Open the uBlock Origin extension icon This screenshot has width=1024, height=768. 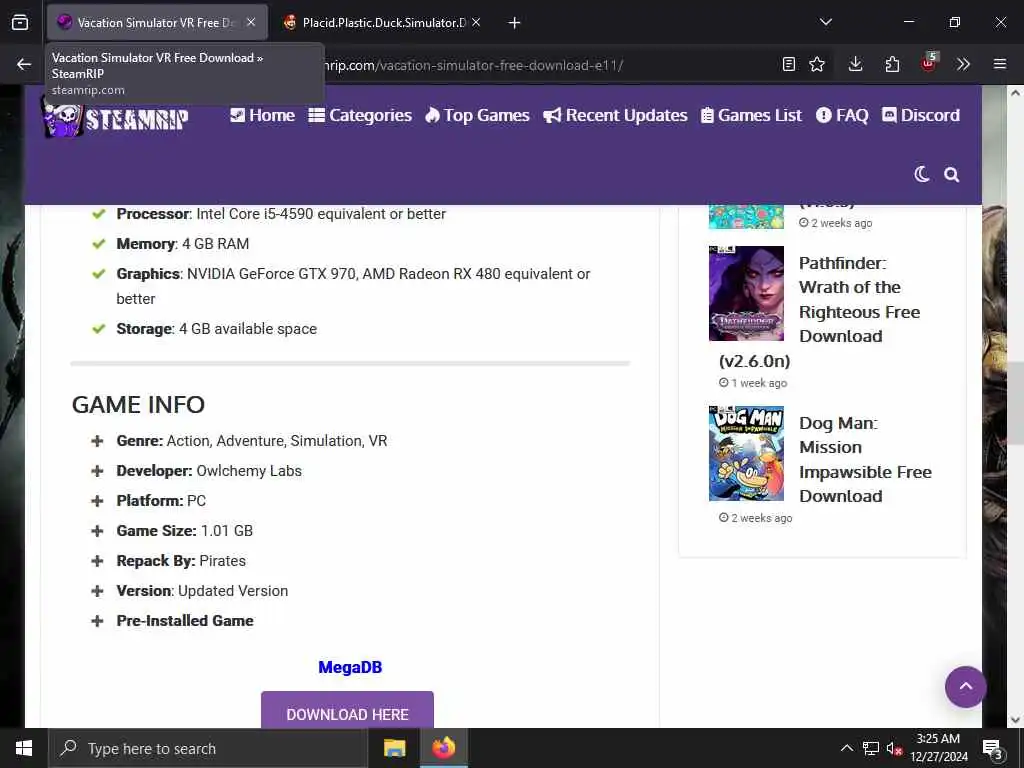pos(929,63)
